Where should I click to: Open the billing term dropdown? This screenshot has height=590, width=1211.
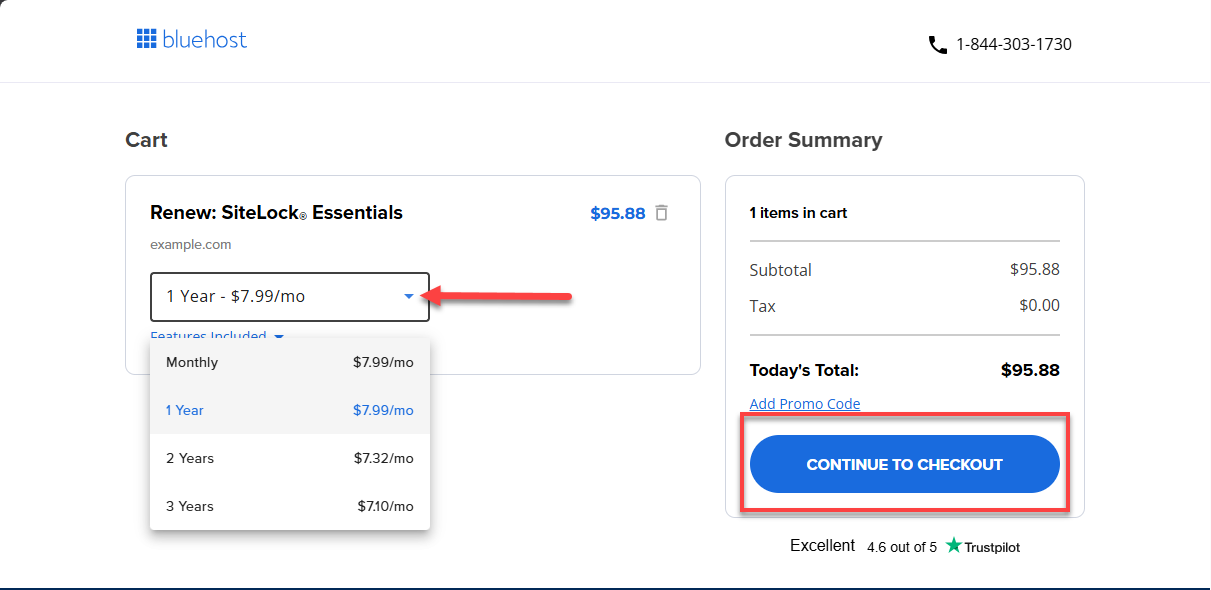290,296
